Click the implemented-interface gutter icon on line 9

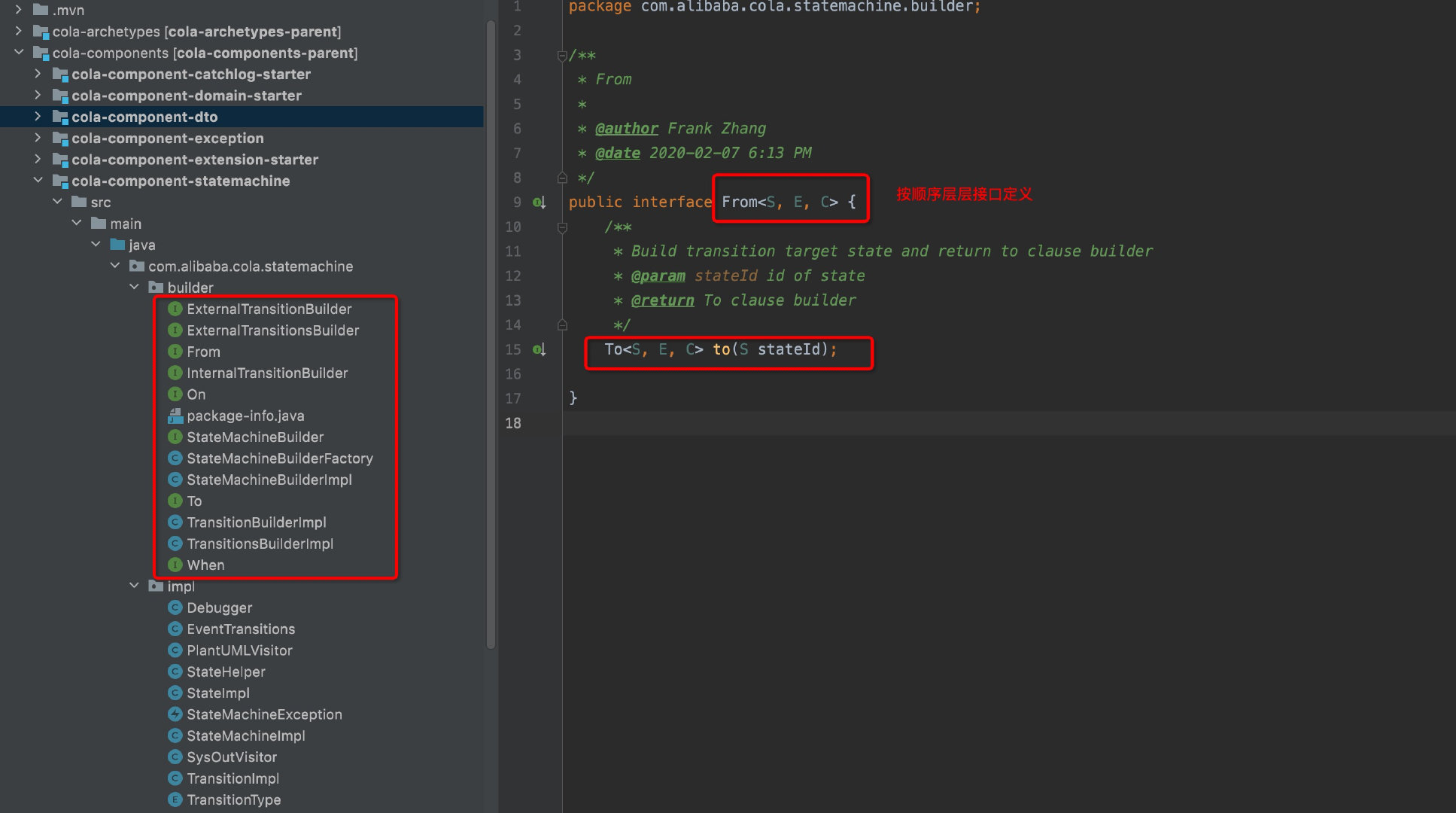[539, 202]
